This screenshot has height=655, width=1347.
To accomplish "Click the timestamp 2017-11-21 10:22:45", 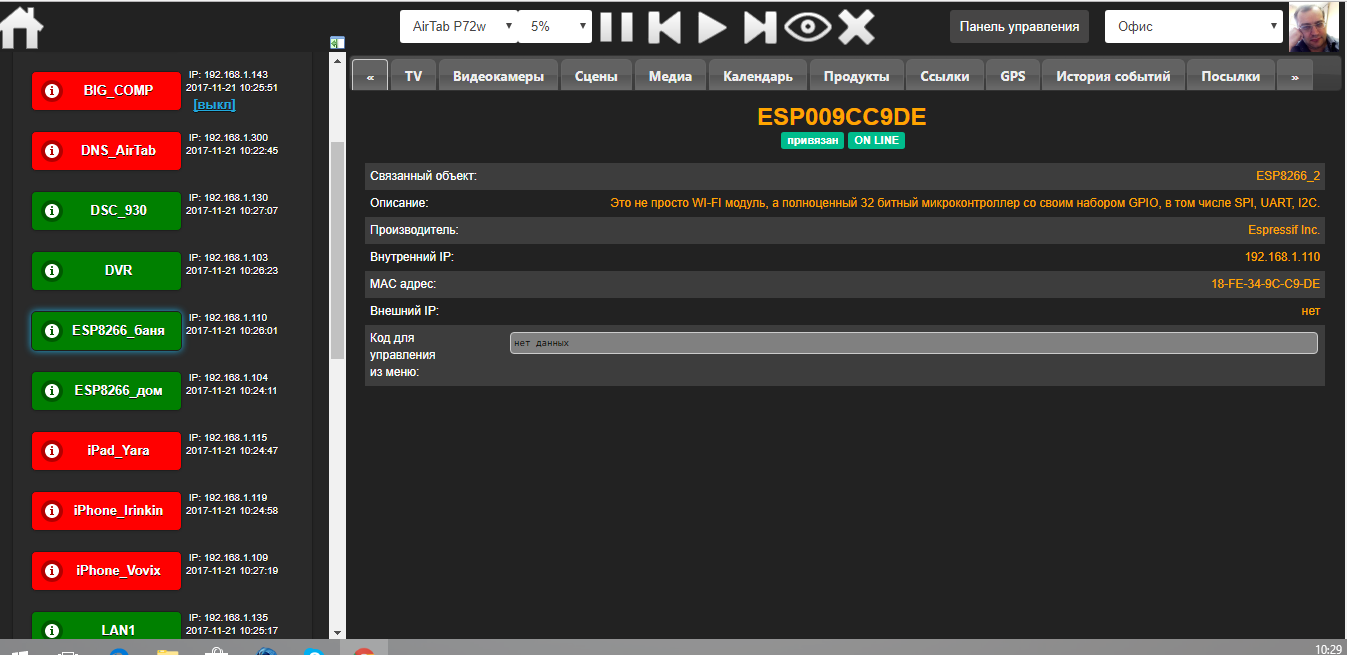I will (x=232, y=150).
